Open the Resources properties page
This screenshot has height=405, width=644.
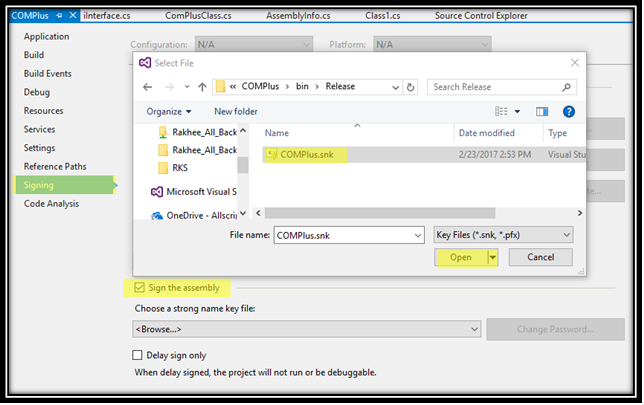click(44, 111)
